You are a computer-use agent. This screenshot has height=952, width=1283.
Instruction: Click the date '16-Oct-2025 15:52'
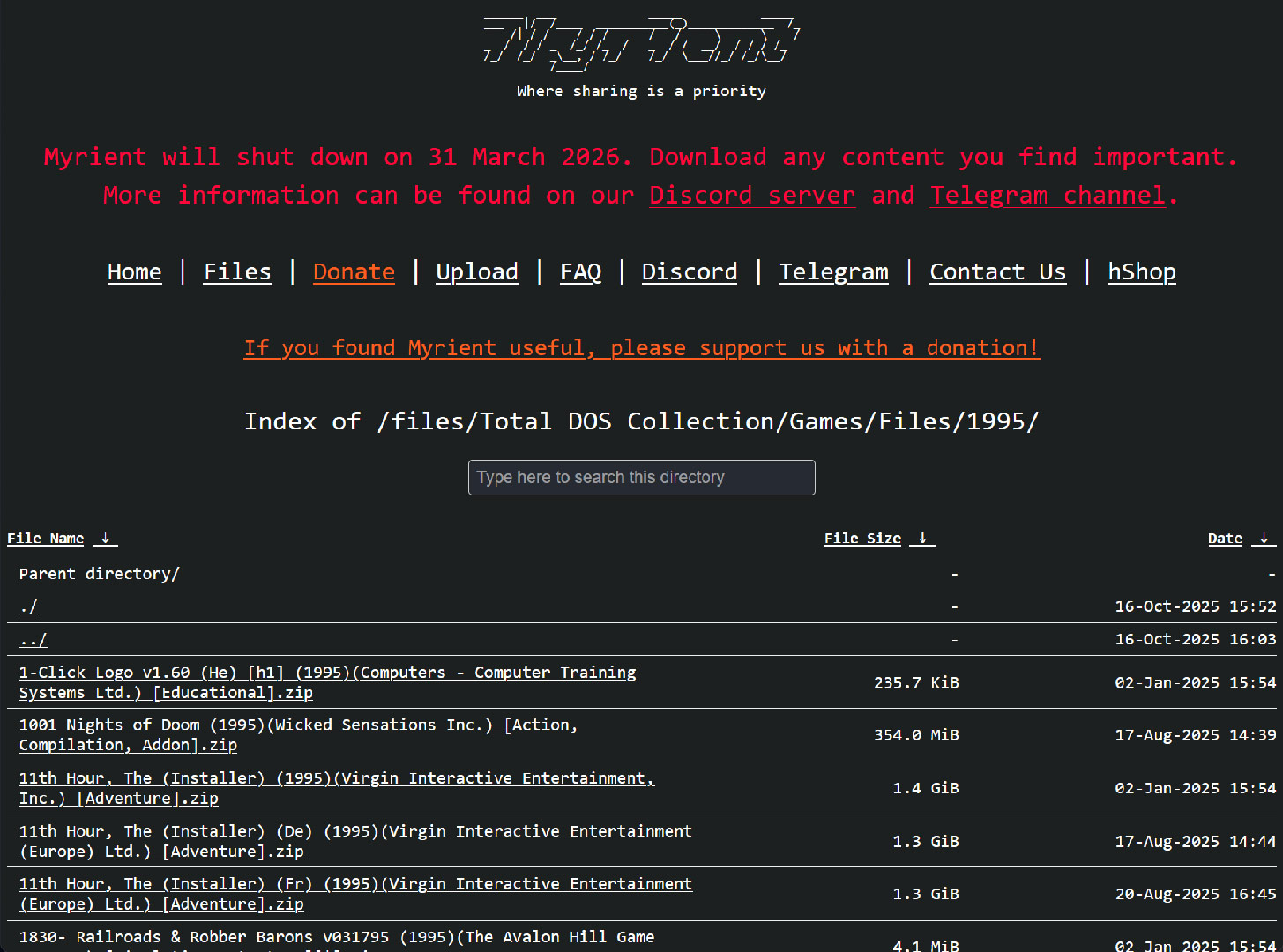point(1196,606)
